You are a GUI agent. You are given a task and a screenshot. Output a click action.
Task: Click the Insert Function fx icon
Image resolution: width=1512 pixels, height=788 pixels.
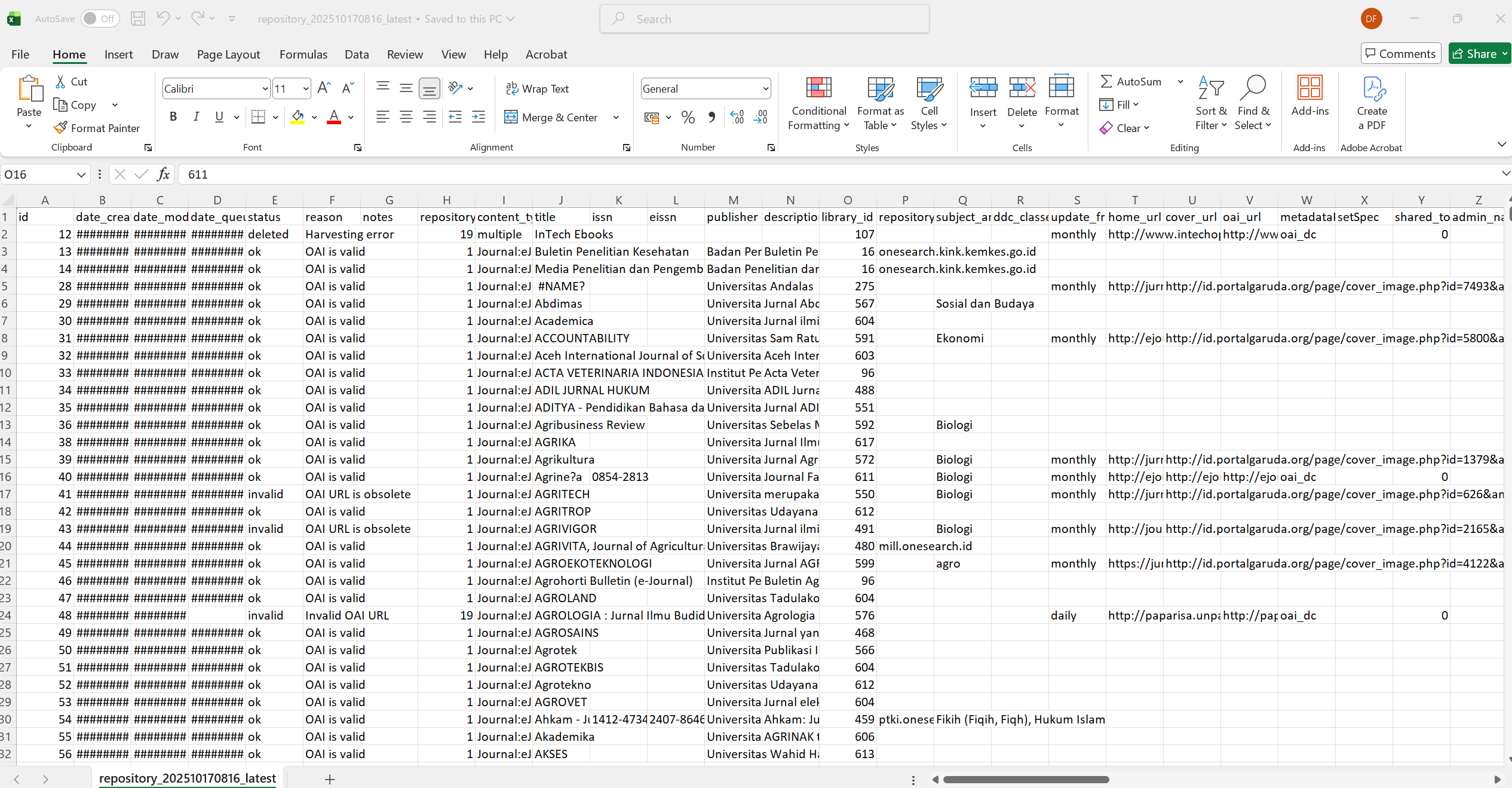point(163,174)
